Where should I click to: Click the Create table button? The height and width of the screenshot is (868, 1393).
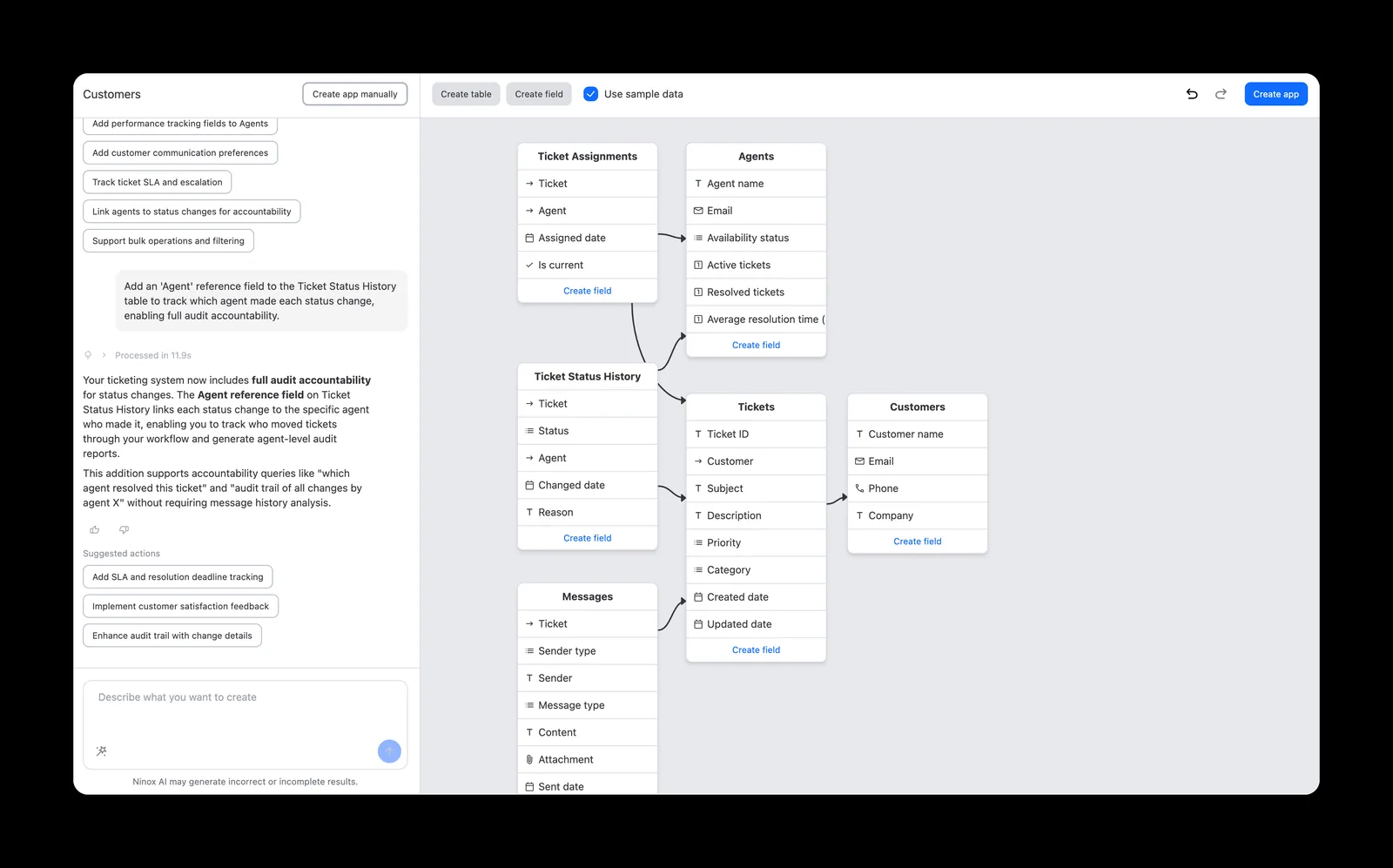point(466,94)
